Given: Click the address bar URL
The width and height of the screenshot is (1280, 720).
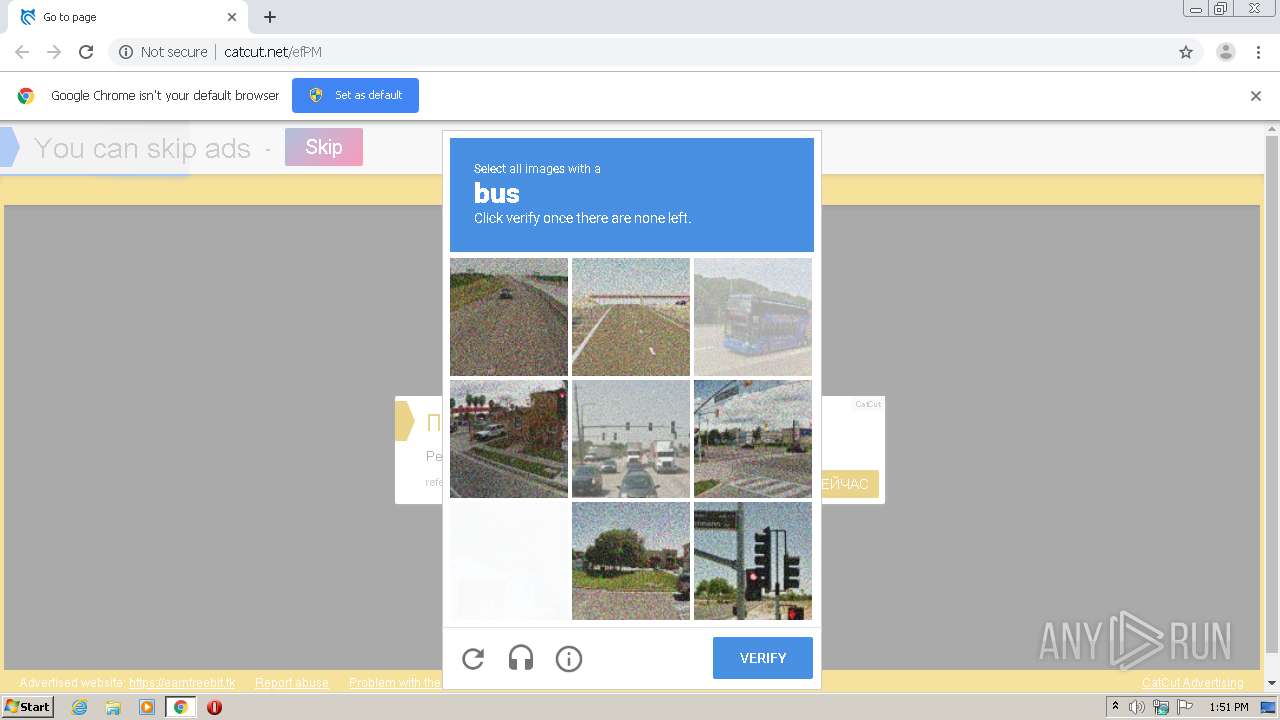Looking at the screenshot, I should [x=273, y=52].
